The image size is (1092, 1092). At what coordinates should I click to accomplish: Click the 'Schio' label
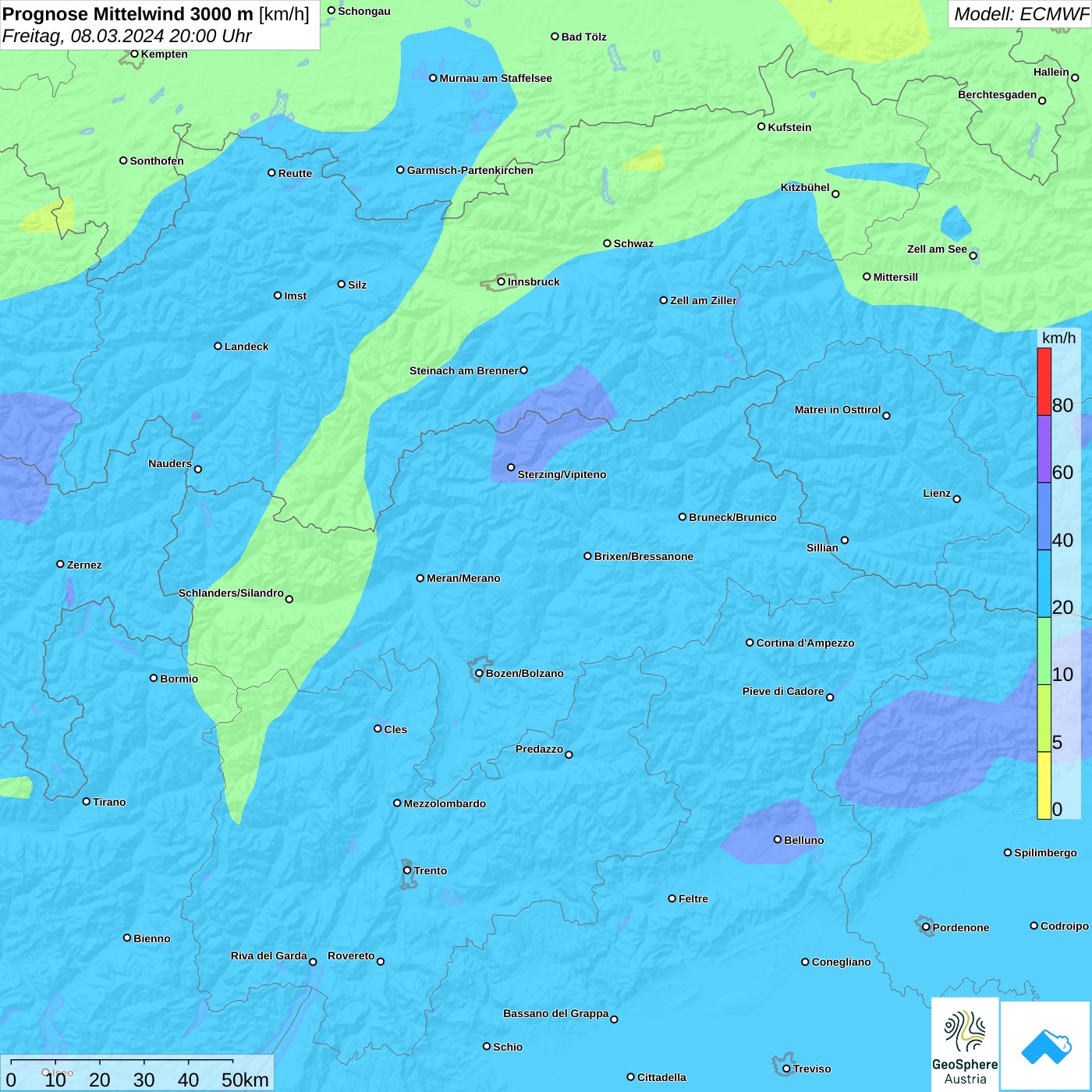pyautogui.click(x=508, y=1047)
